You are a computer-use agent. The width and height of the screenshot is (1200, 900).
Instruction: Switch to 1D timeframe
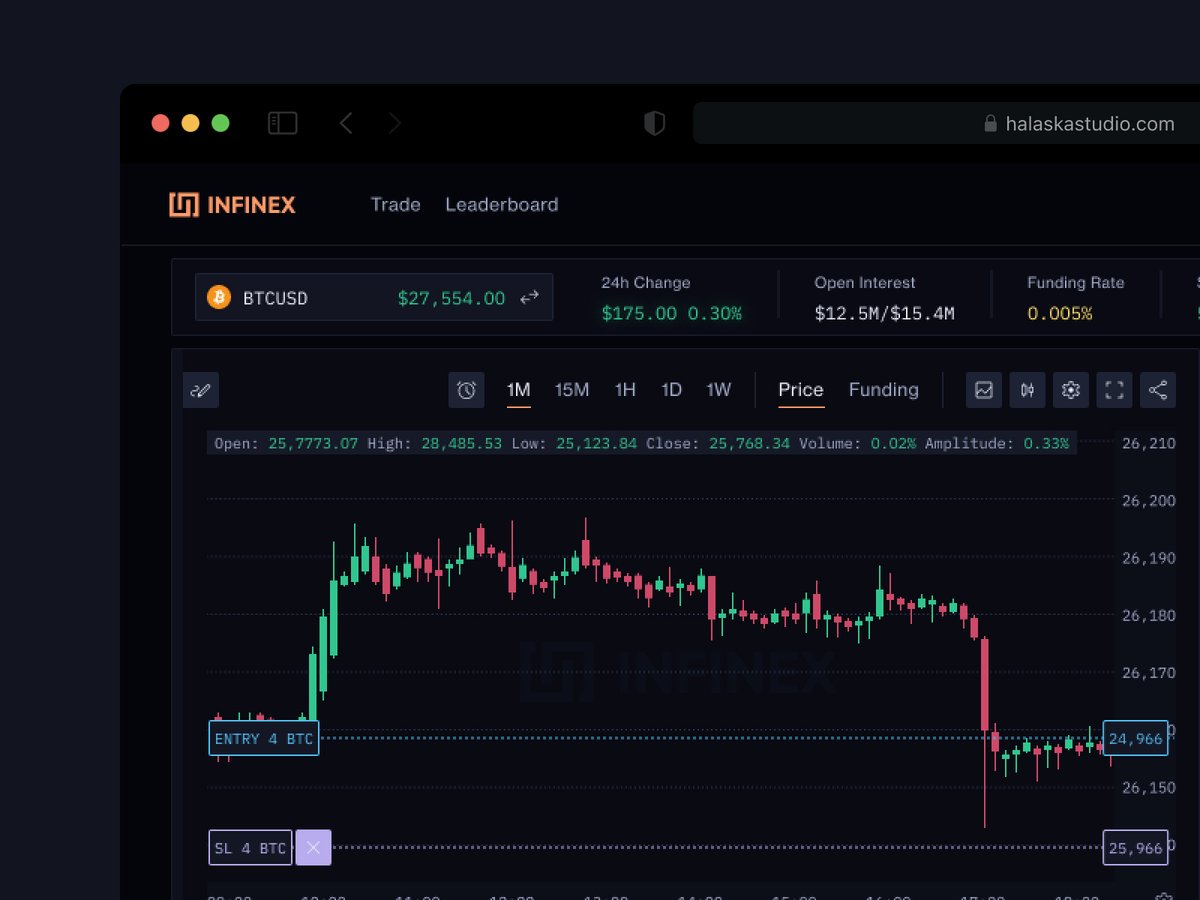672,390
